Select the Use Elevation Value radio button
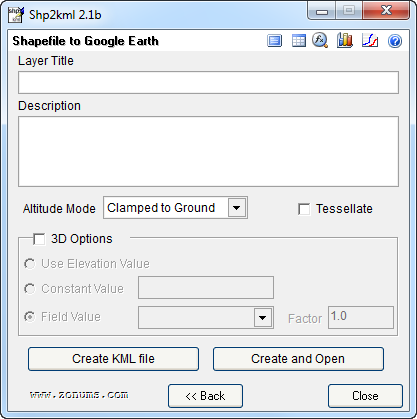The image size is (417, 419). click(30, 264)
